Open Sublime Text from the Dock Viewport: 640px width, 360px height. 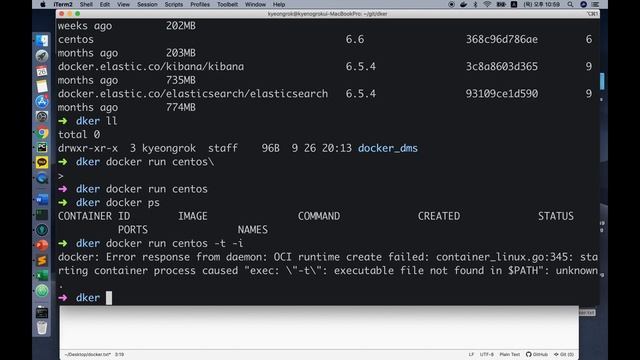42,260
